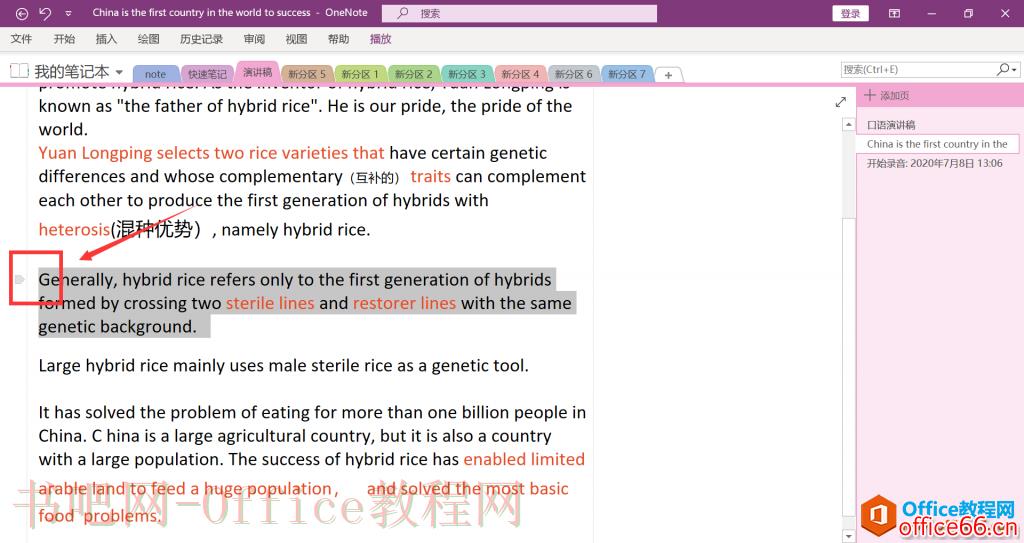The image size is (1024, 543).
Task: Switch to the 新分区 6 tab
Action: (574, 74)
